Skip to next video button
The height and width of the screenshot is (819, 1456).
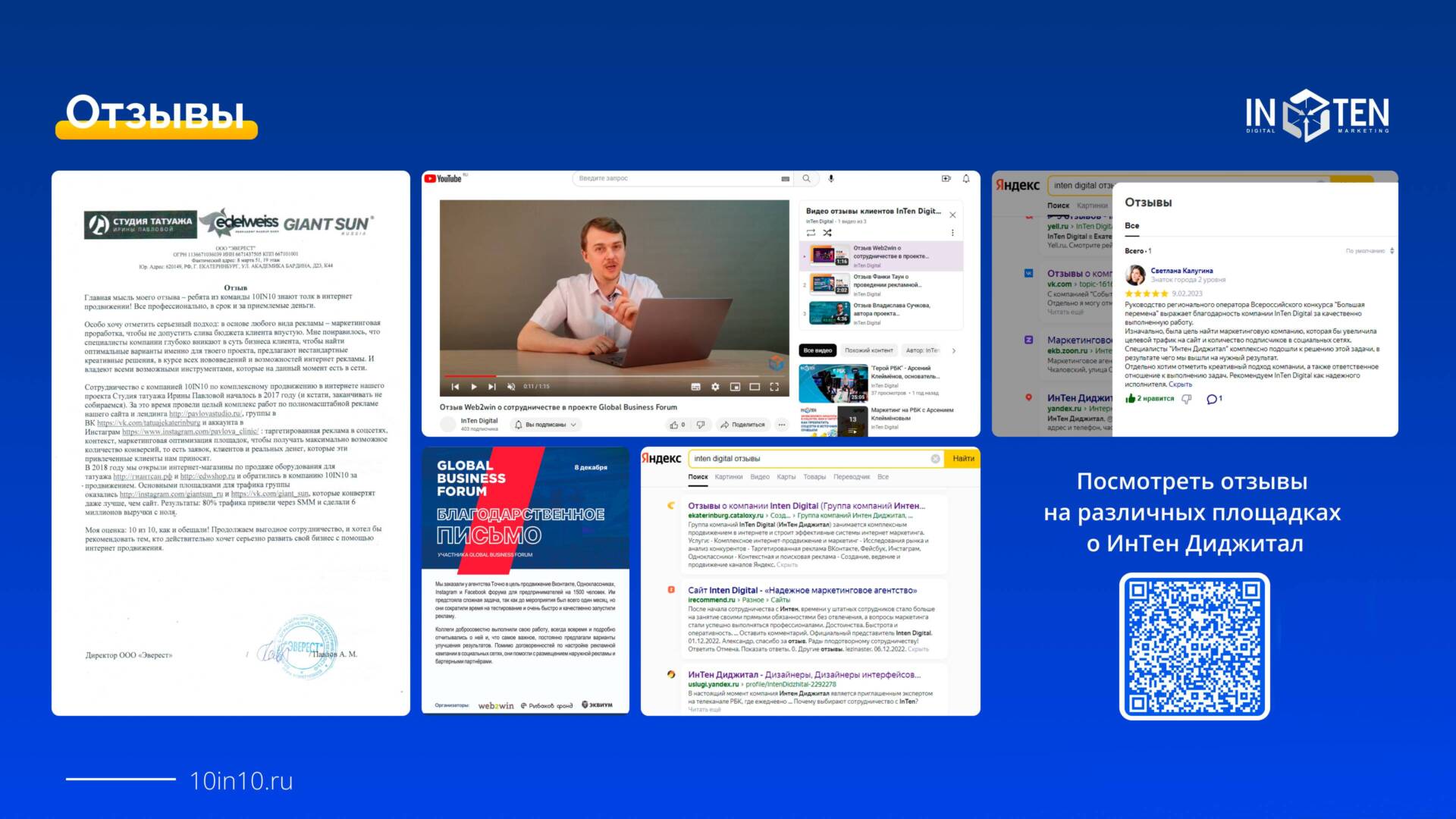pos(491,387)
